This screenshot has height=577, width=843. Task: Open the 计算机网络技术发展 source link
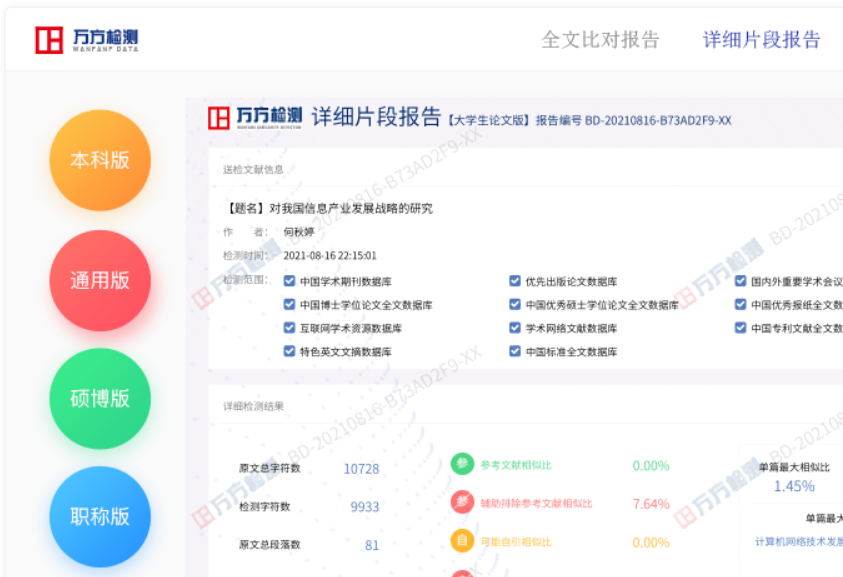coord(799,542)
